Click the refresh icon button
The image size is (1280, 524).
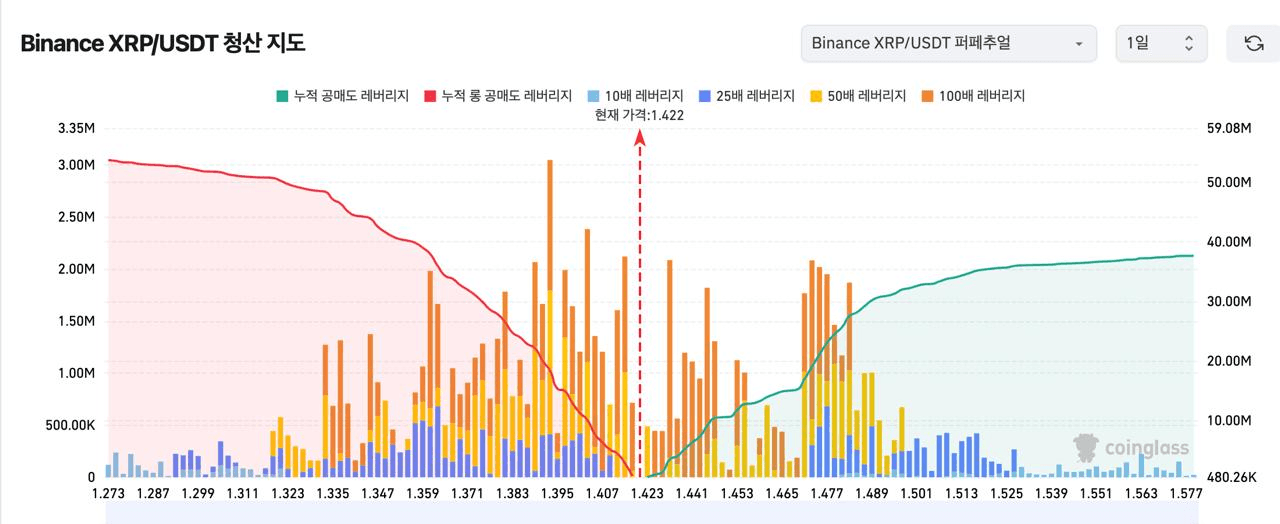[1253, 43]
